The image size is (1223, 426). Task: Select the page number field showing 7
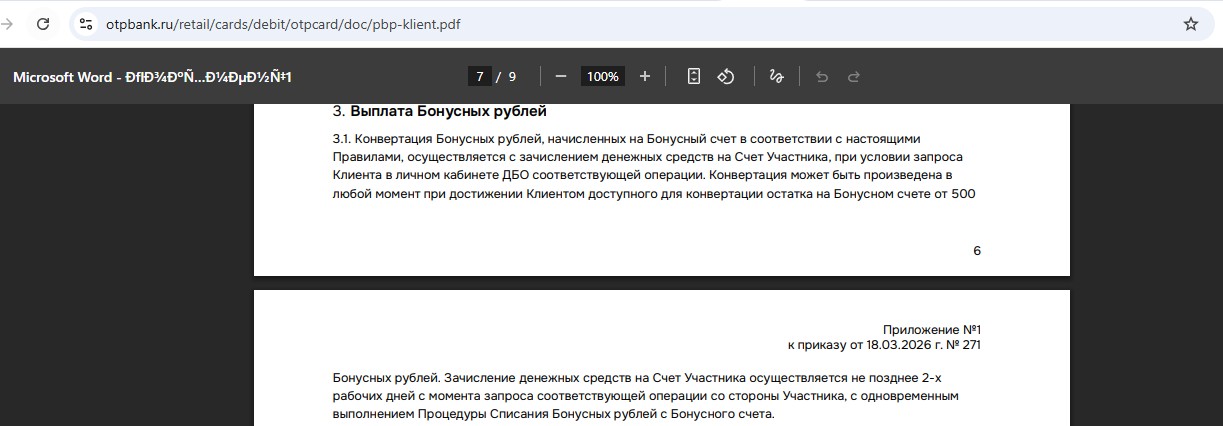click(x=480, y=77)
